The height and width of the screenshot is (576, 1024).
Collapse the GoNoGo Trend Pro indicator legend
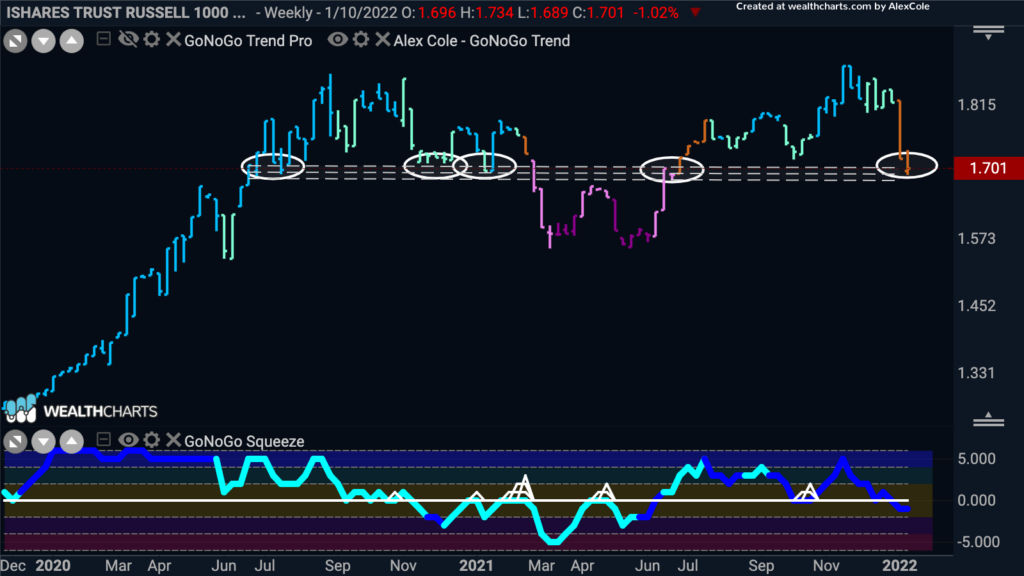103,39
